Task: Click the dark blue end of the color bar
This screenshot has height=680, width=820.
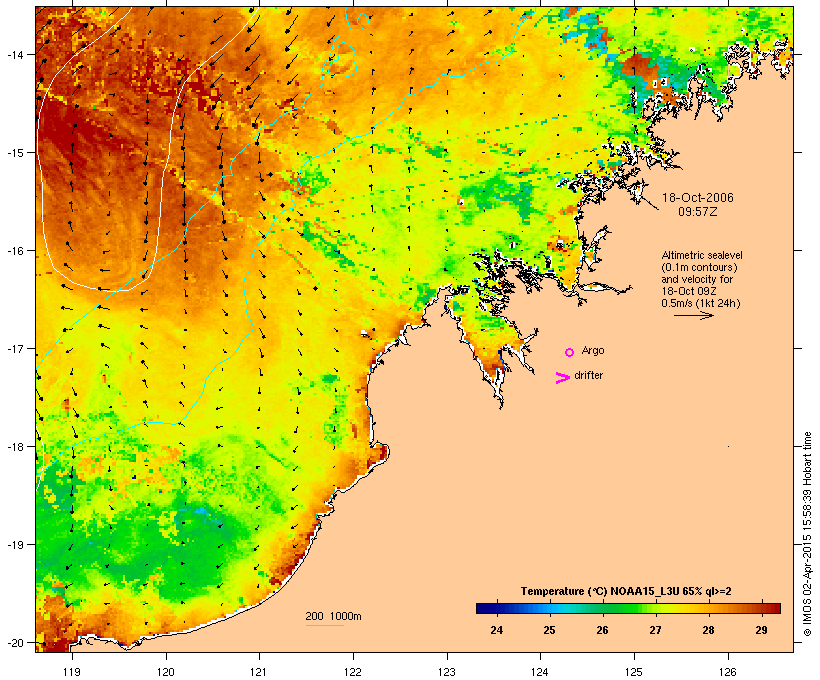Action: (484, 608)
